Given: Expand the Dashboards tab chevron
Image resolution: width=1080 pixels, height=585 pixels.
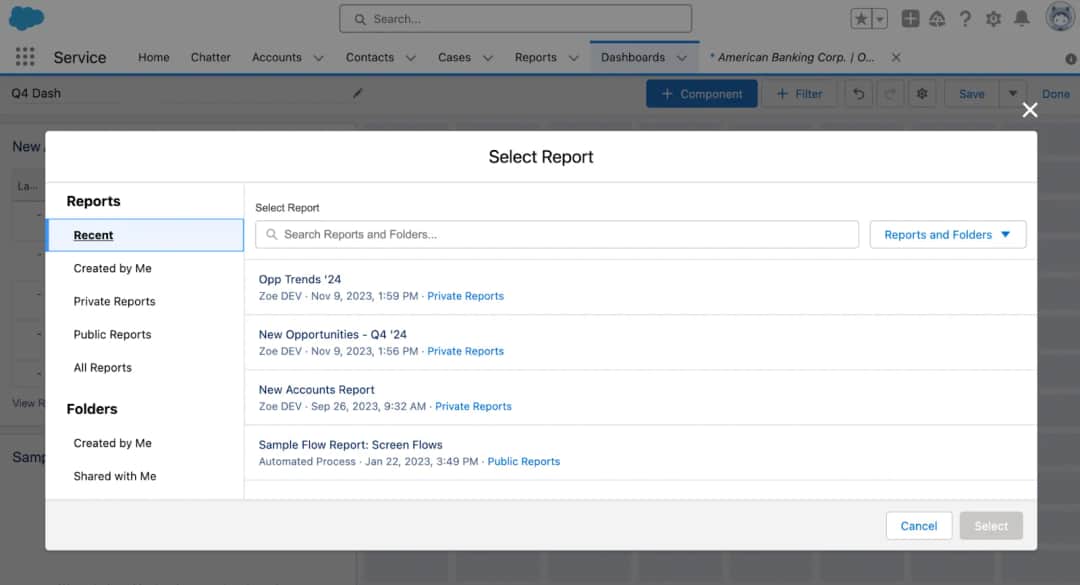Looking at the screenshot, I should [x=682, y=58].
